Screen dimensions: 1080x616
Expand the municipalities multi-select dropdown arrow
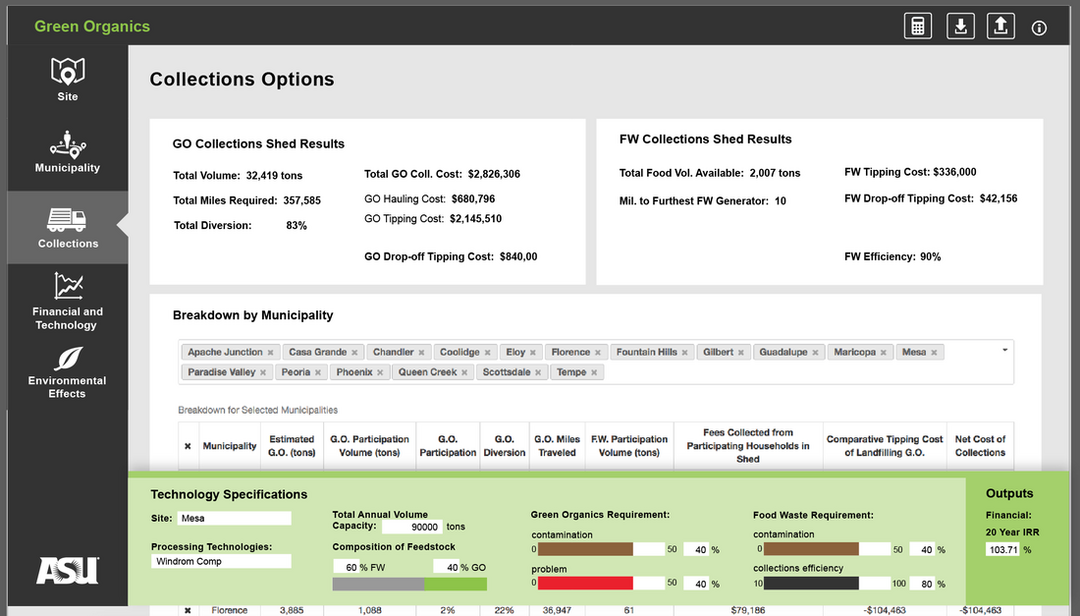tap(1004, 350)
